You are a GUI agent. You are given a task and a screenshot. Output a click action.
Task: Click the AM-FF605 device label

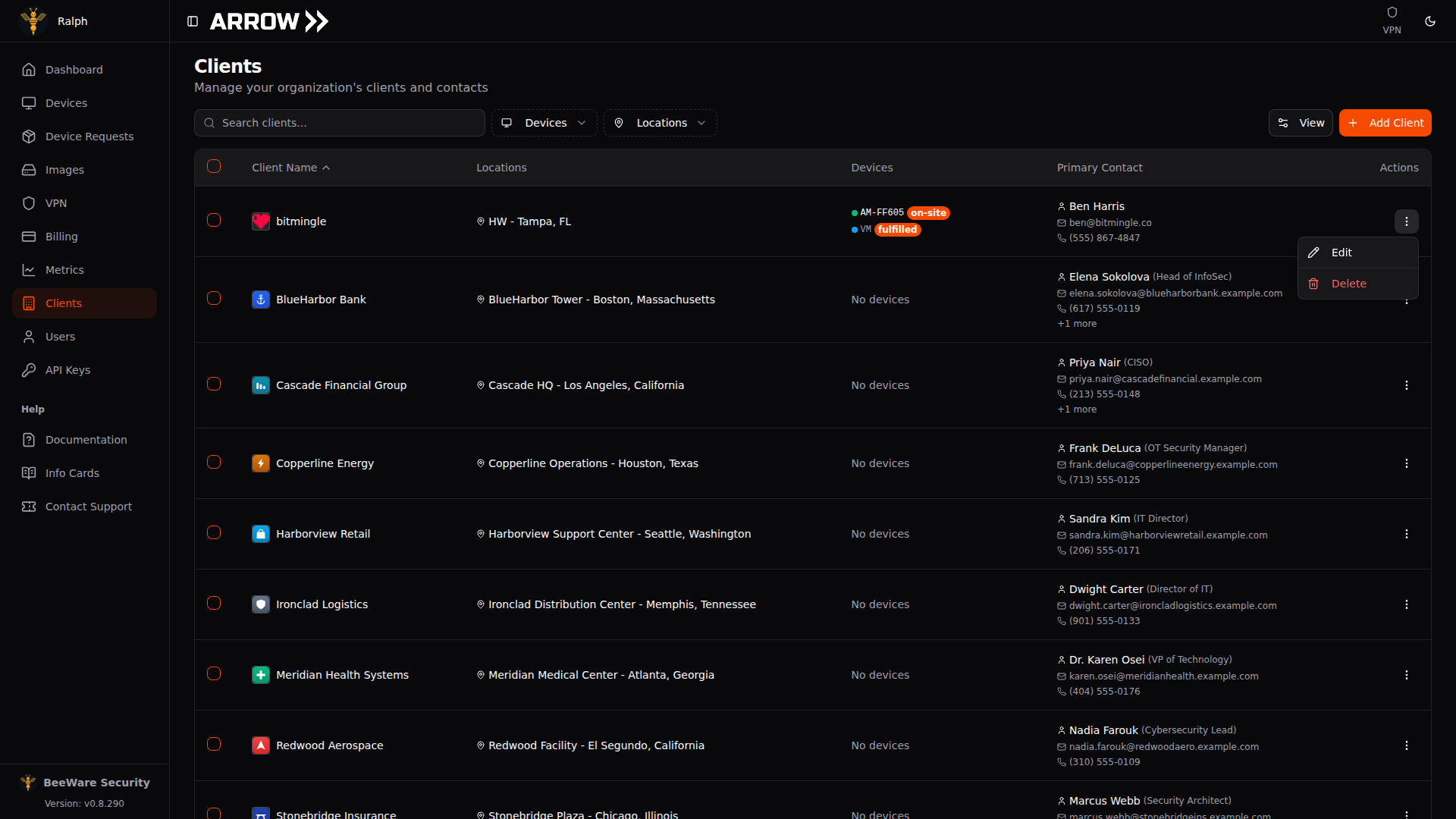click(882, 213)
